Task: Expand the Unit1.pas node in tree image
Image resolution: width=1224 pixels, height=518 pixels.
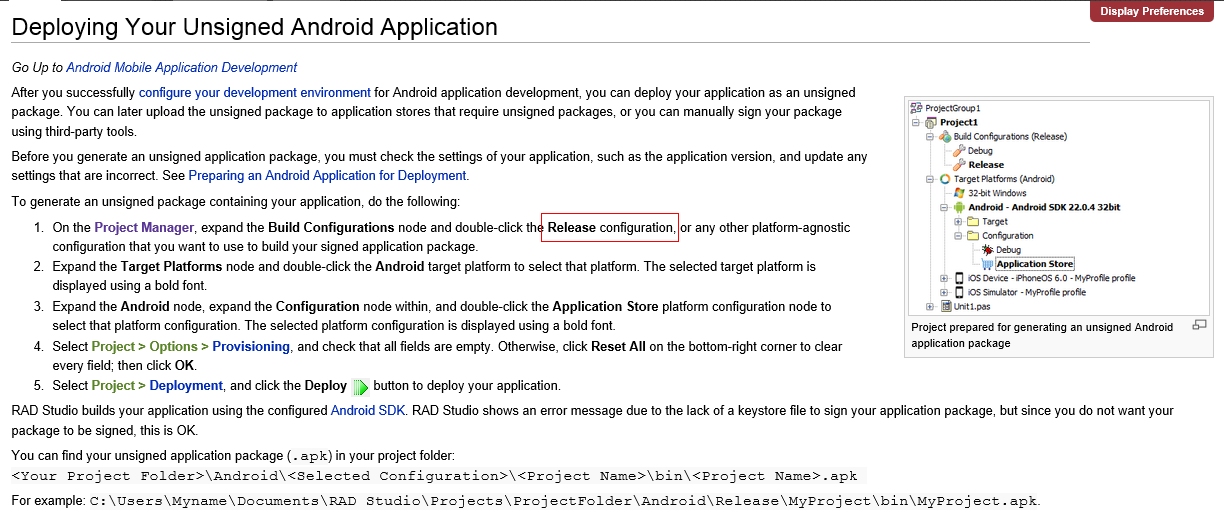Action: tap(929, 306)
